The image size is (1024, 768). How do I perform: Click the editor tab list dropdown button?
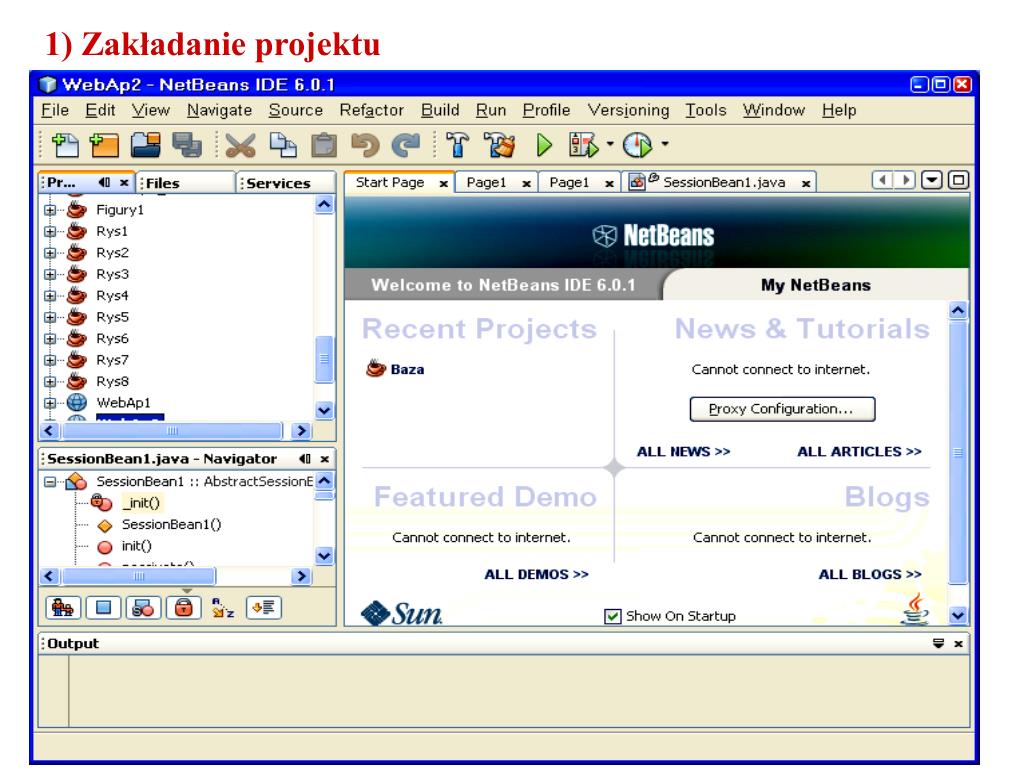932,180
